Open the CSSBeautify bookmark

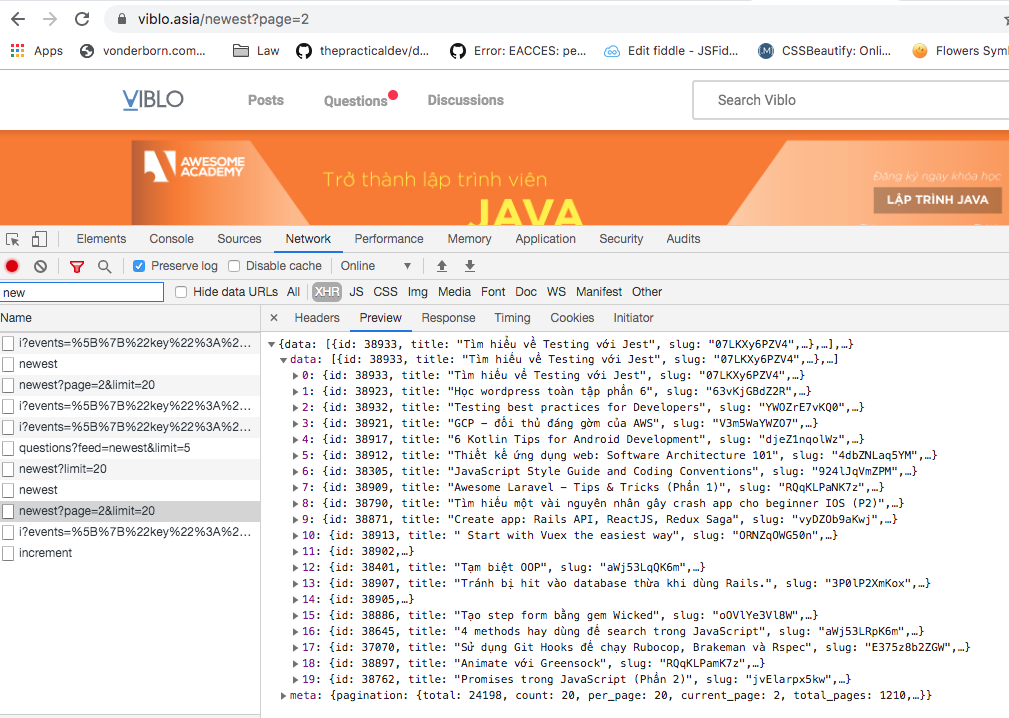pos(824,51)
